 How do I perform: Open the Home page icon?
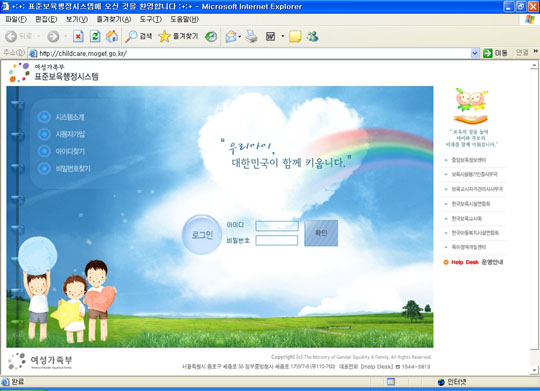pyautogui.click(x=112, y=36)
